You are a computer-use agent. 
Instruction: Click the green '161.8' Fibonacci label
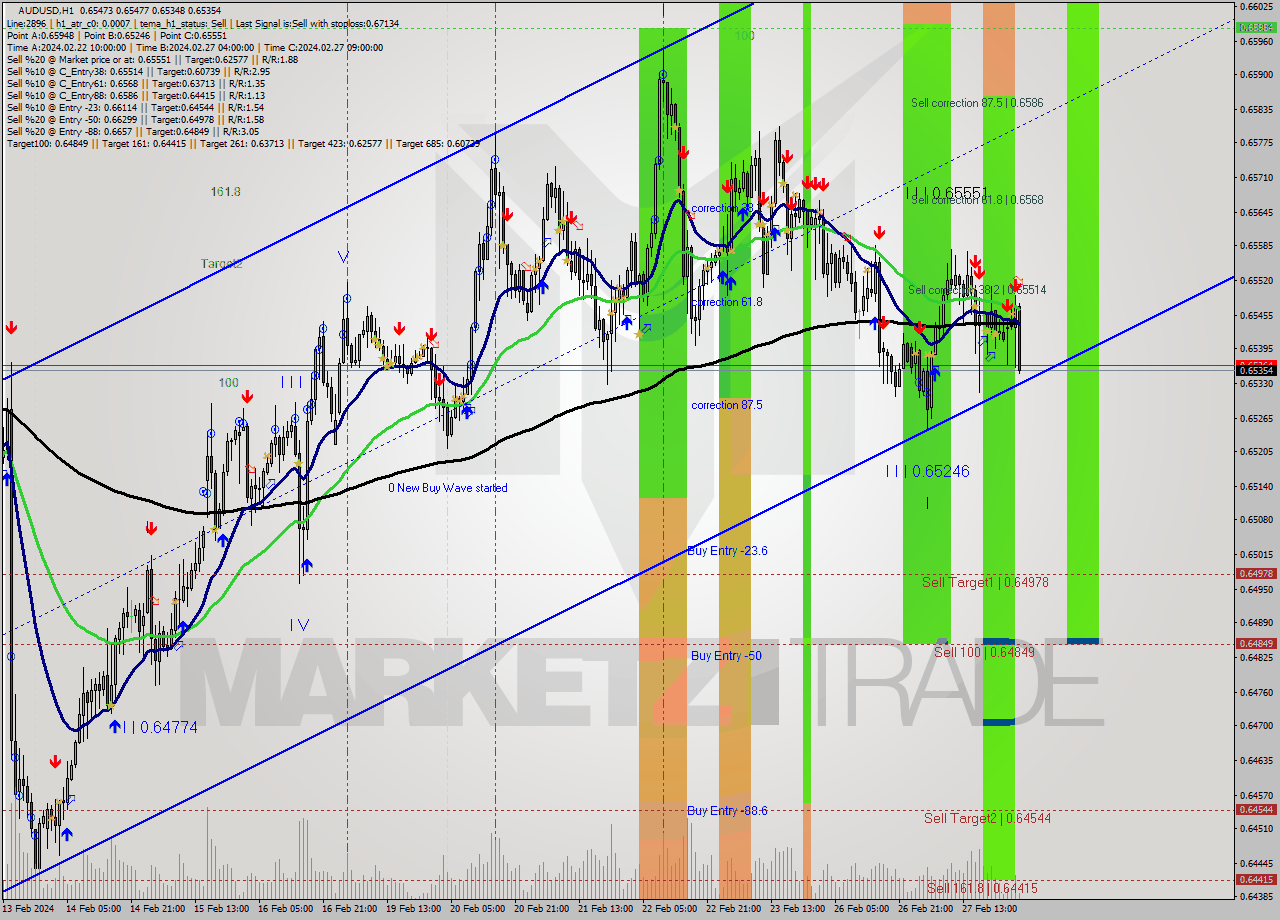tap(225, 192)
